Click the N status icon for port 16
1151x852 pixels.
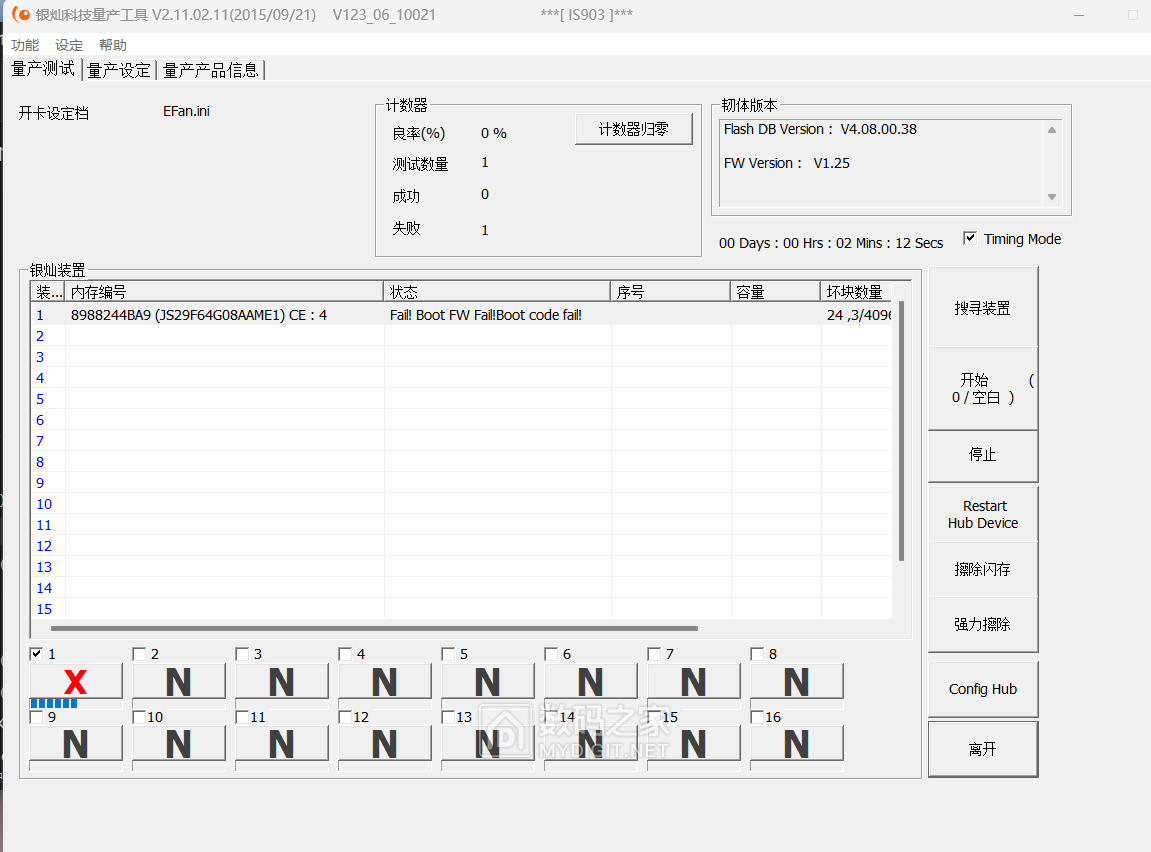point(796,744)
